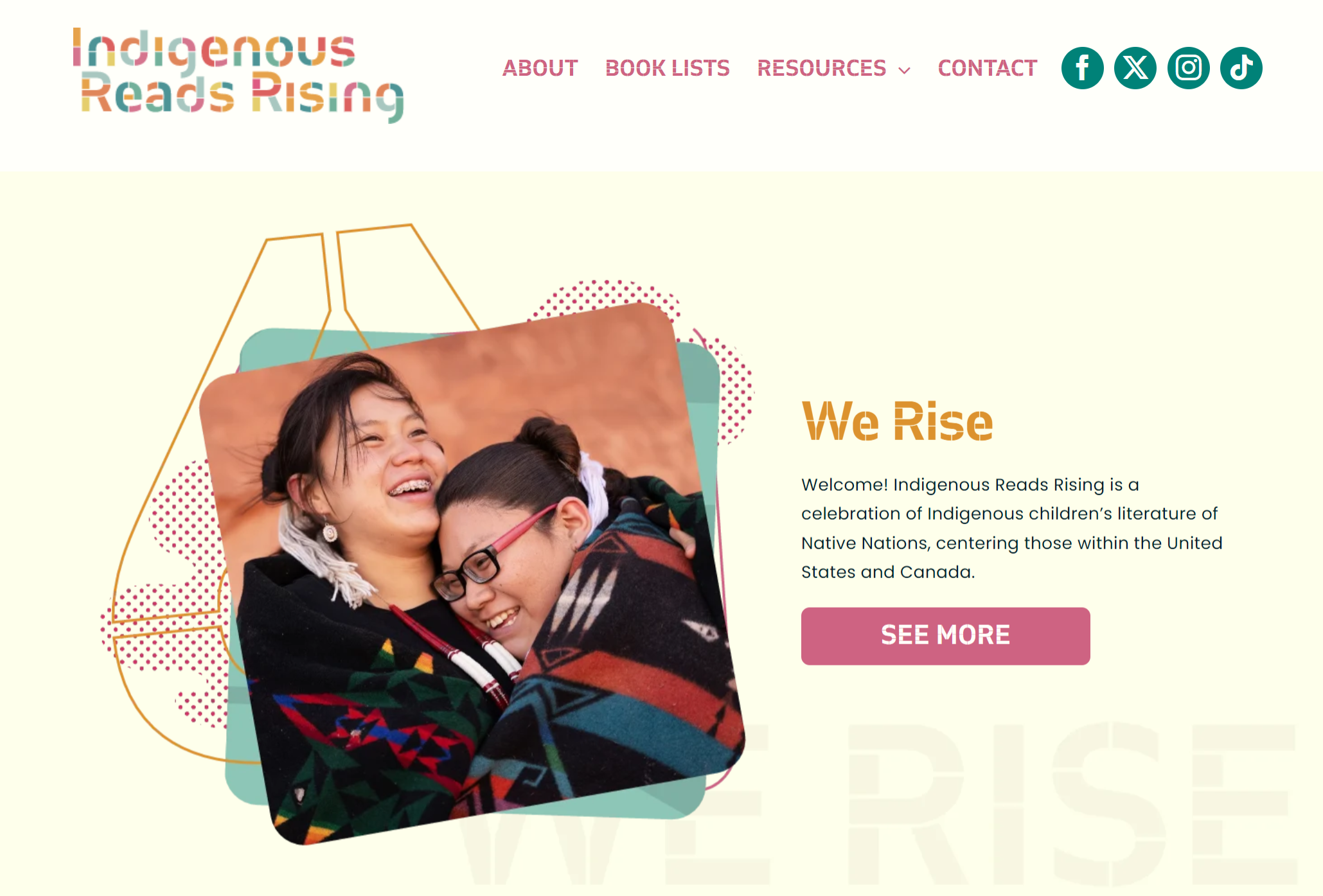The height and width of the screenshot is (896, 1323).
Task: Open the Instagram icon link
Action: coord(1188,68)
